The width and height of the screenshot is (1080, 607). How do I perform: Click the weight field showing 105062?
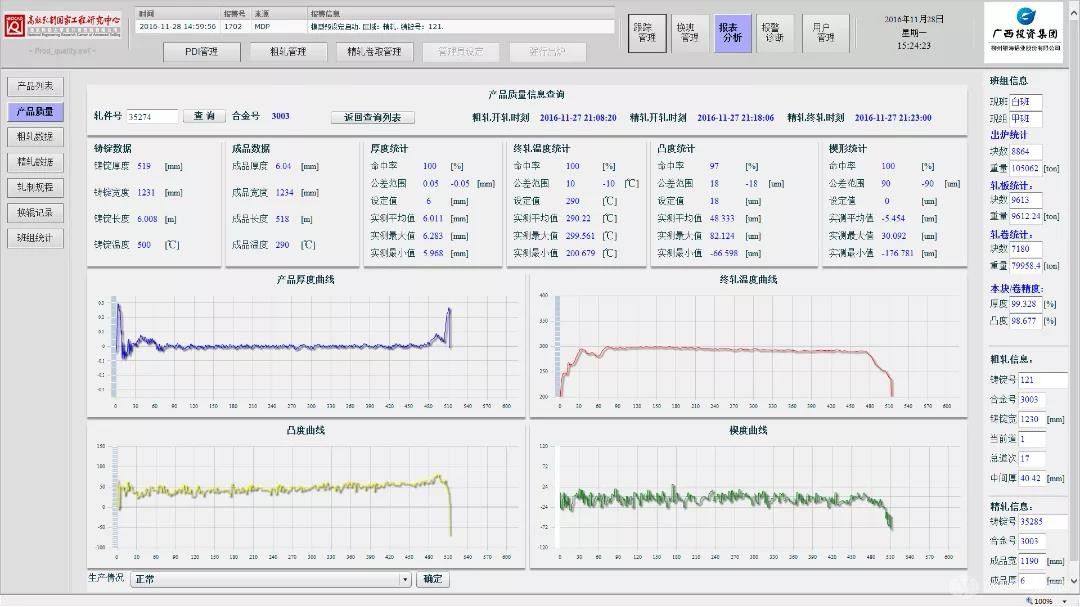click(x=1026, y=168)
